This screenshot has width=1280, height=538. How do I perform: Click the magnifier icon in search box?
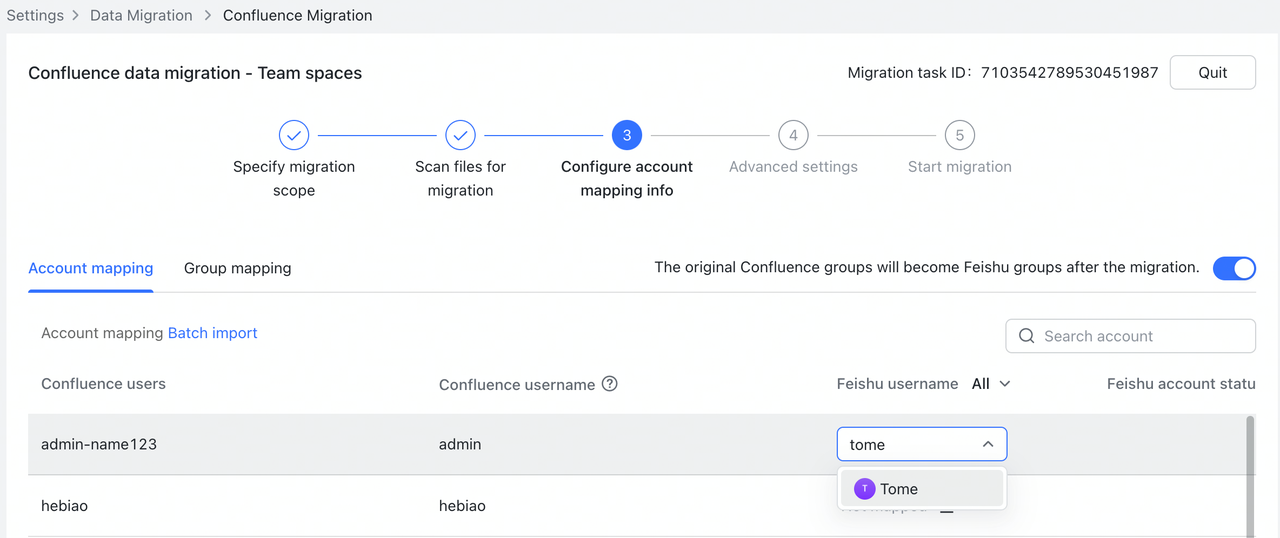(1026, 336)
